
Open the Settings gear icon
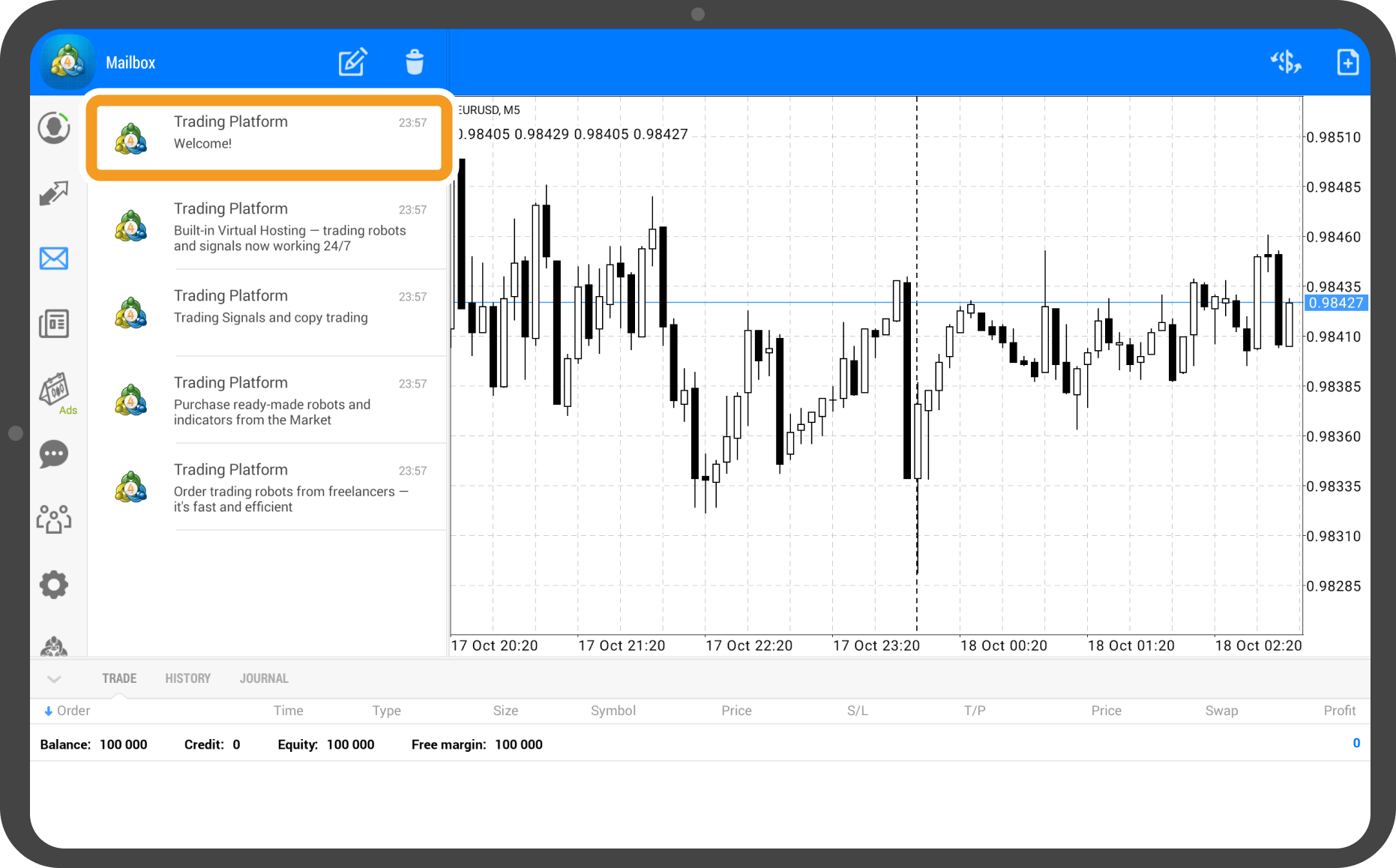coord(53,585)
